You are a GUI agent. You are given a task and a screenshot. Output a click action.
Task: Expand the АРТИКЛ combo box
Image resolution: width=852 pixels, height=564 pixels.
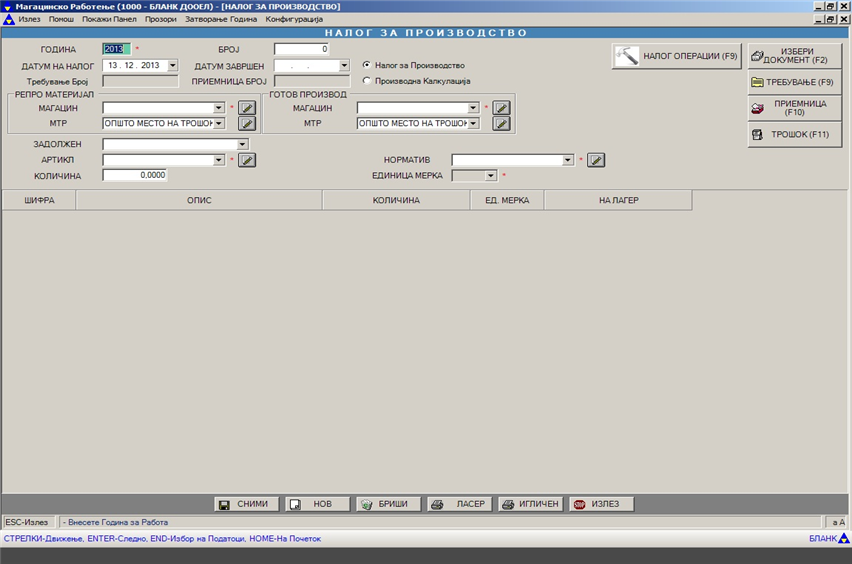click(x=219, y=160)
